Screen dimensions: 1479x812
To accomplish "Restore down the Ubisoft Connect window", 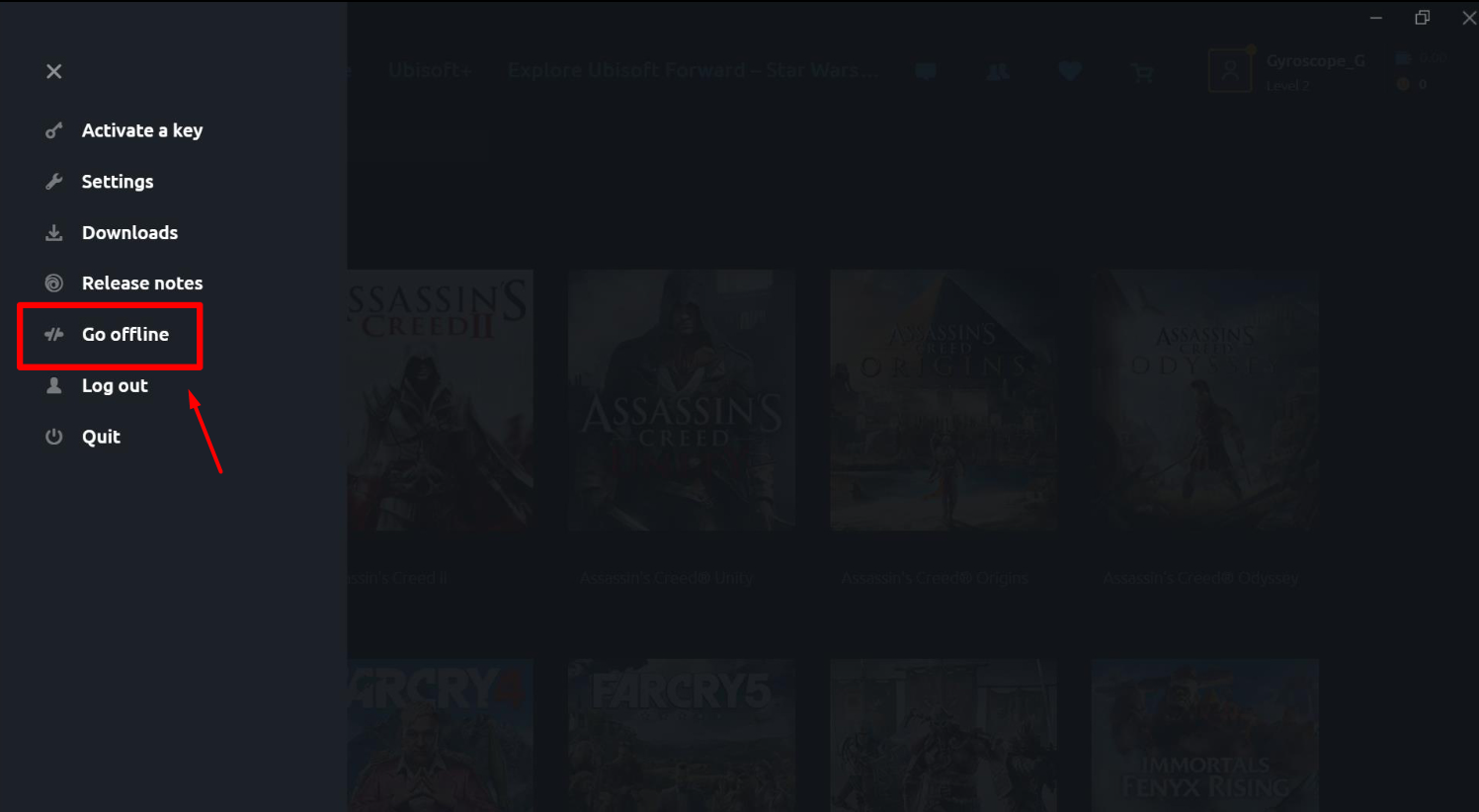I will 1423,18.
